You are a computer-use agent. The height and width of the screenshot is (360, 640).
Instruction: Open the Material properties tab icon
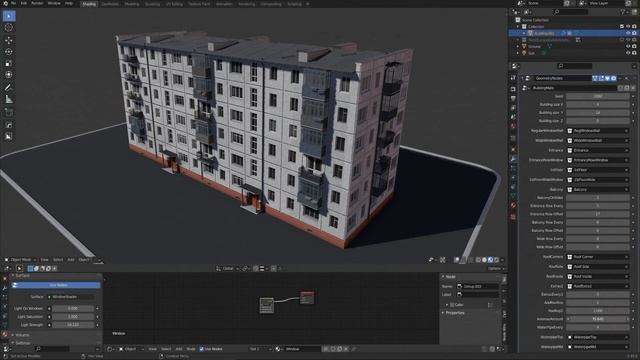(513, 206)
